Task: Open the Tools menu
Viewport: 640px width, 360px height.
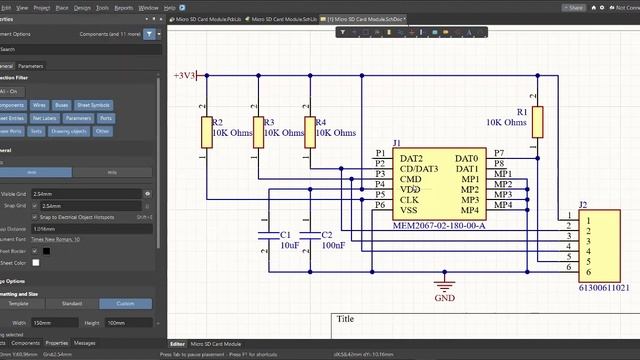Action: (x=102, y=8)
